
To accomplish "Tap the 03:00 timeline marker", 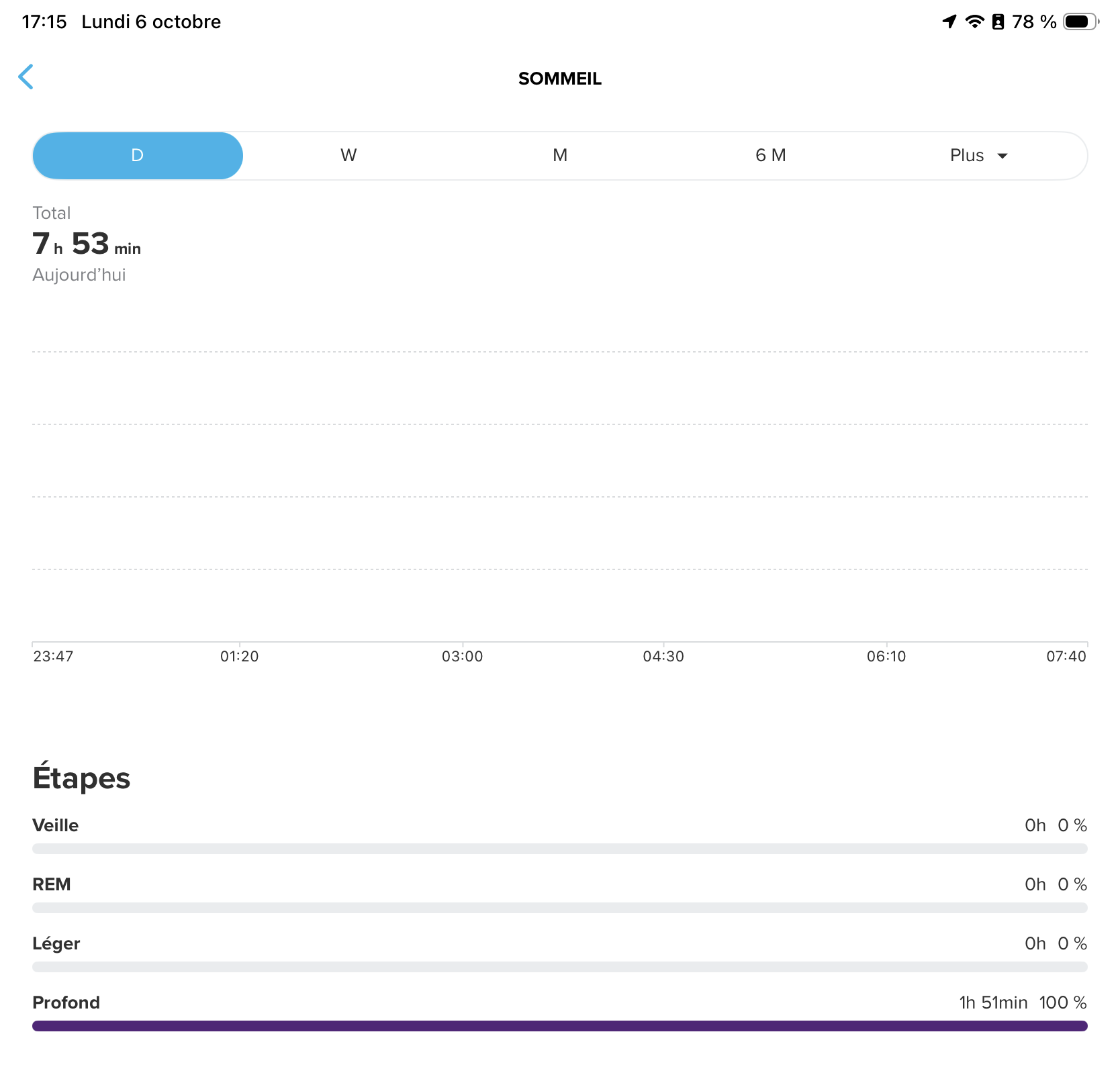I will coord(462,657).
